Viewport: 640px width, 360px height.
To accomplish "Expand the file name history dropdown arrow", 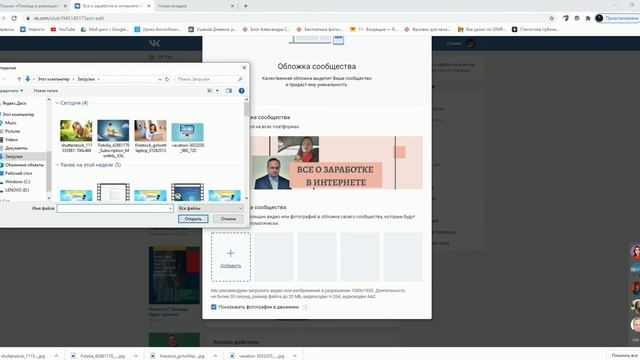I will point(170,208).
